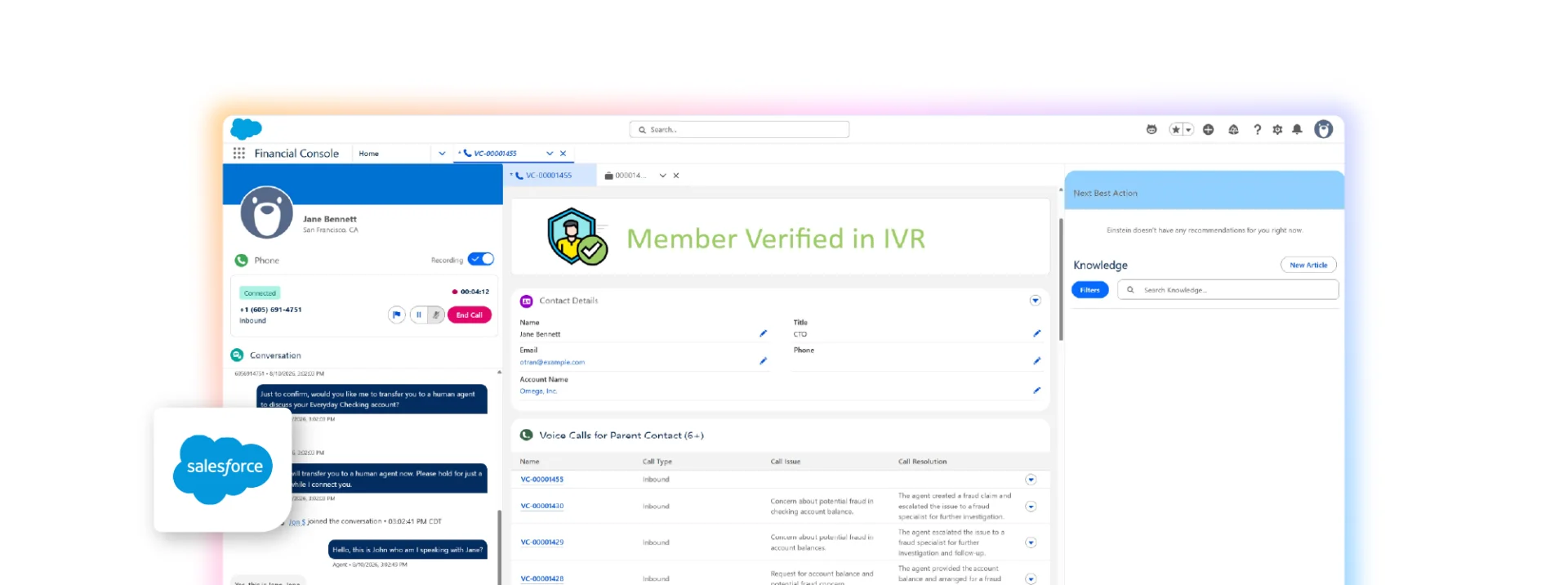Click the flag call icon button
The height and width of the screenshot is (585, 1568).
(x=397, y=315)
